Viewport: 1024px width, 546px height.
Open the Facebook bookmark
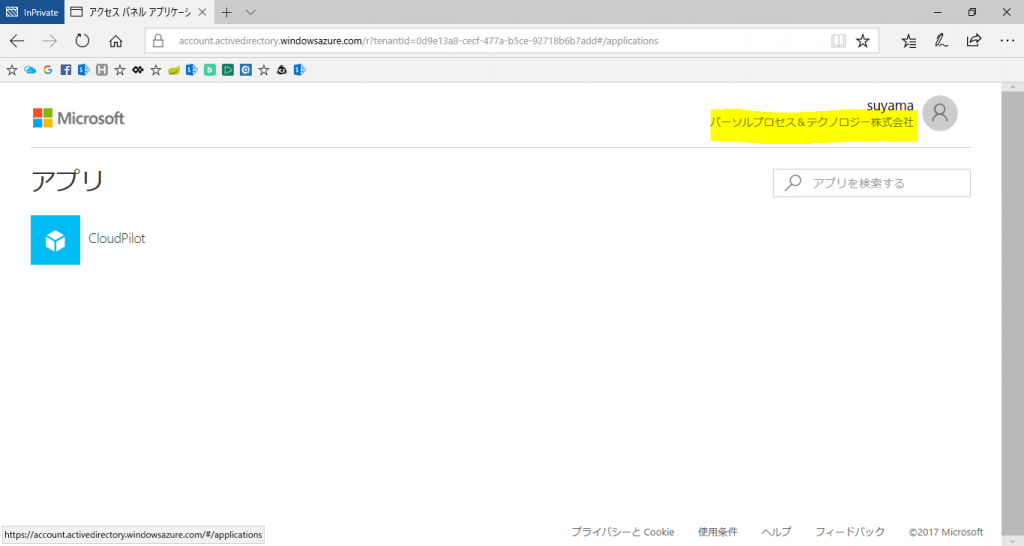point(66,70)
